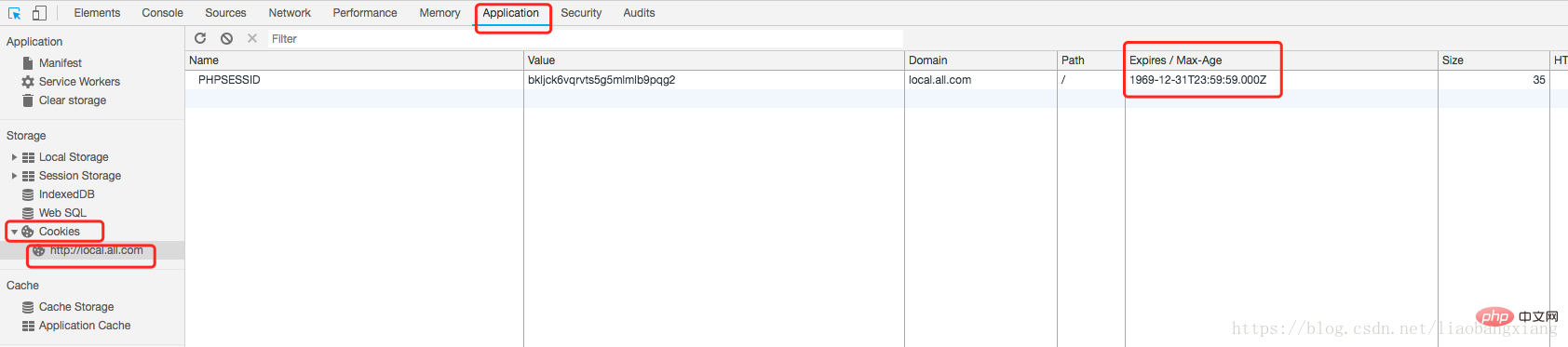Refresh the cookies table with reload icon
Image resolution: width=1568 pixels, height=347 pixels.
(x=200, y=38)
